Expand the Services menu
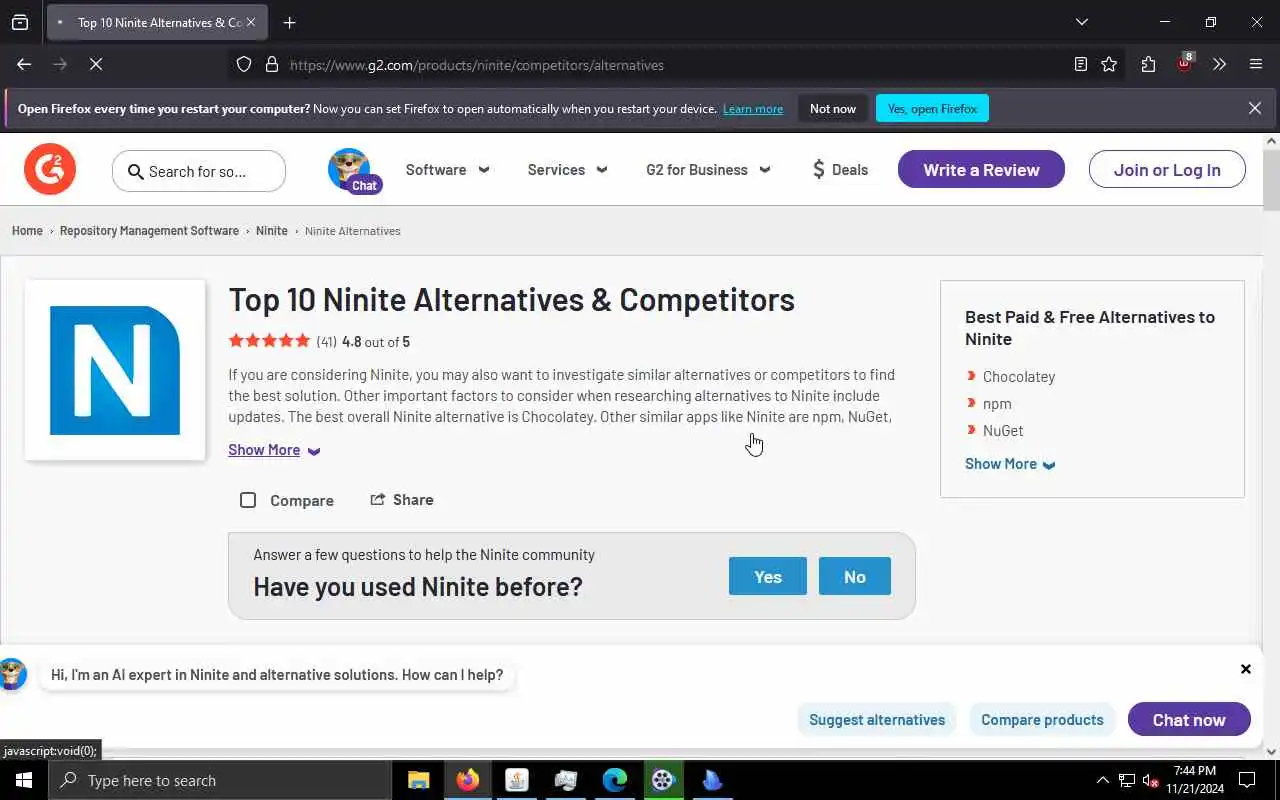The image size is (1280, 800). click(567, 170)
